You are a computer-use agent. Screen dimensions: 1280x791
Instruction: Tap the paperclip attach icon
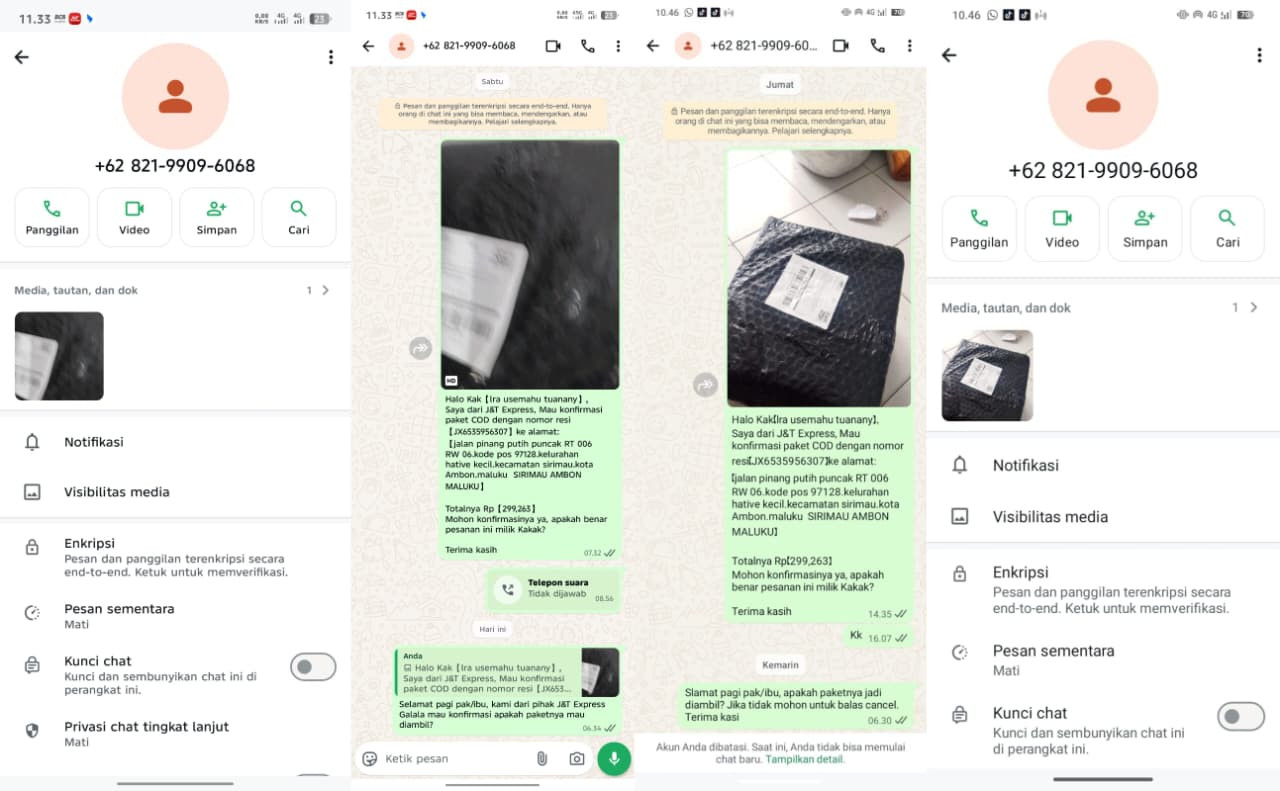click(542, 759)
